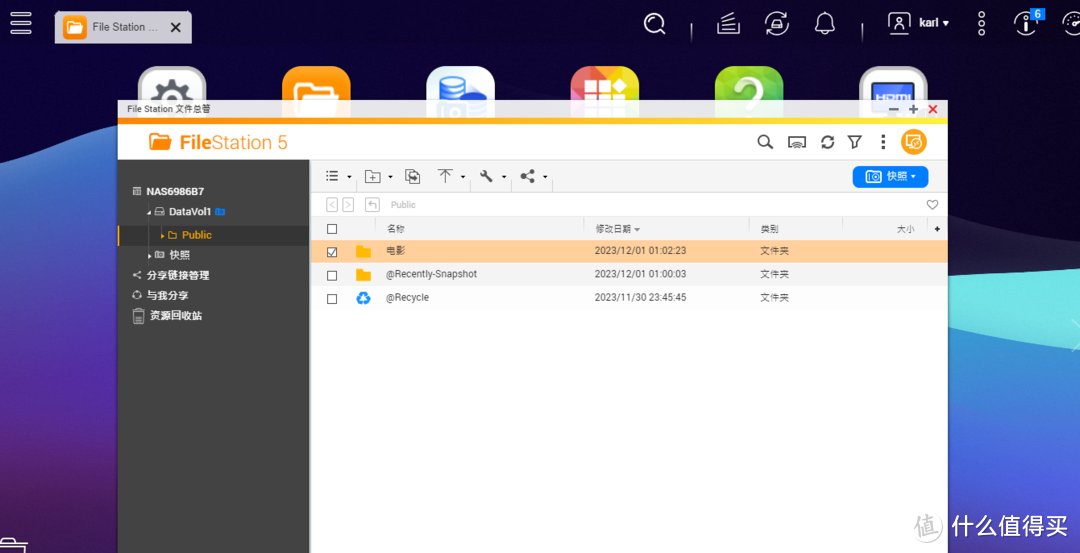Select the @Recycle folder name
The width and height of the screenshot is (1080, 553).
[407, 298]
